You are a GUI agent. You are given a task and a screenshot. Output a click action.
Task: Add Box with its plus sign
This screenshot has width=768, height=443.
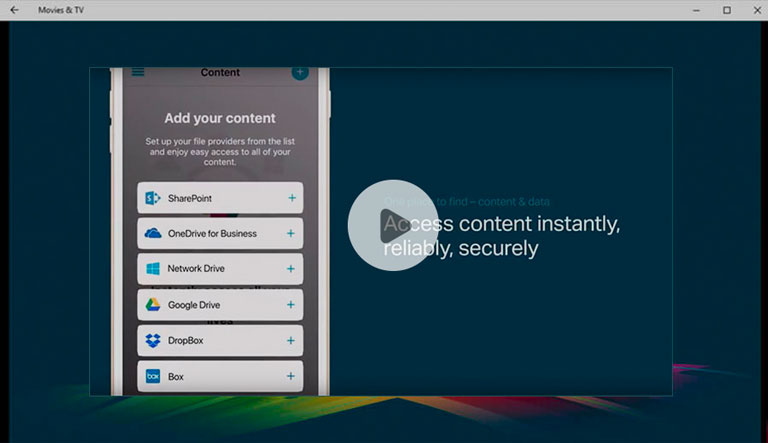click(291, 376)
